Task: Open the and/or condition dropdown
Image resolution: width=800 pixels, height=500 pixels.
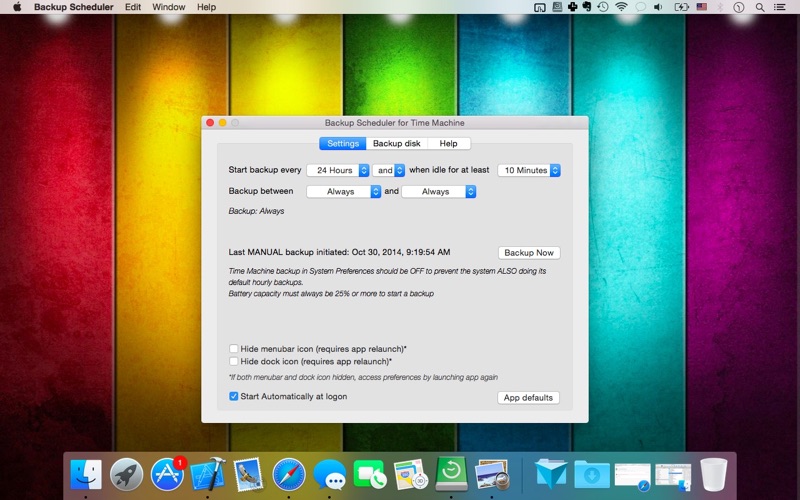Action: 388,170
